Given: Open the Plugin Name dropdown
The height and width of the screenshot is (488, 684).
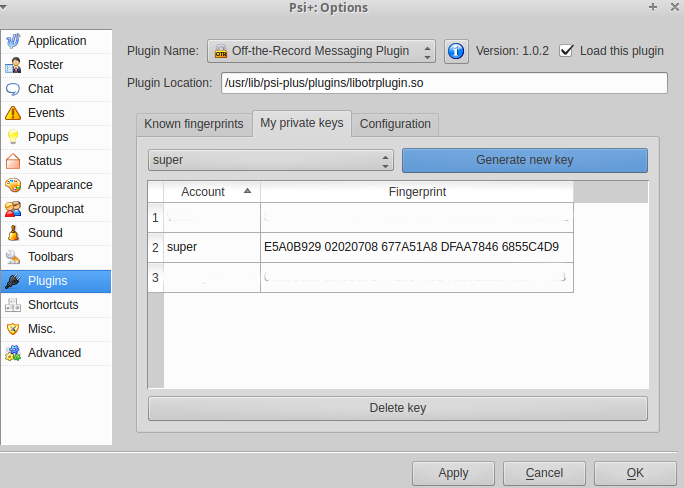Looking at the screenshot, I should (x=321, y=51).
